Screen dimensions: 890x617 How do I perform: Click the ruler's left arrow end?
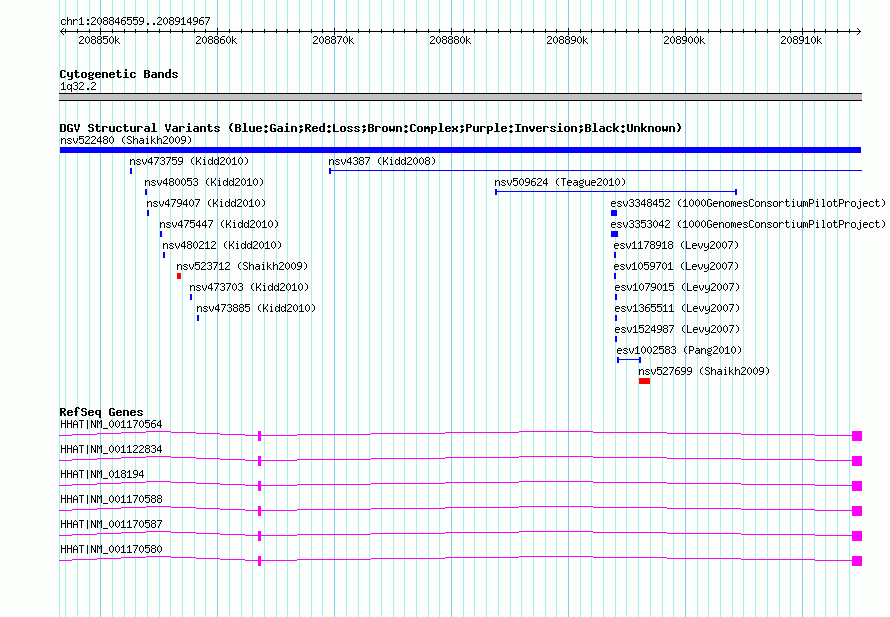[62, 31]
